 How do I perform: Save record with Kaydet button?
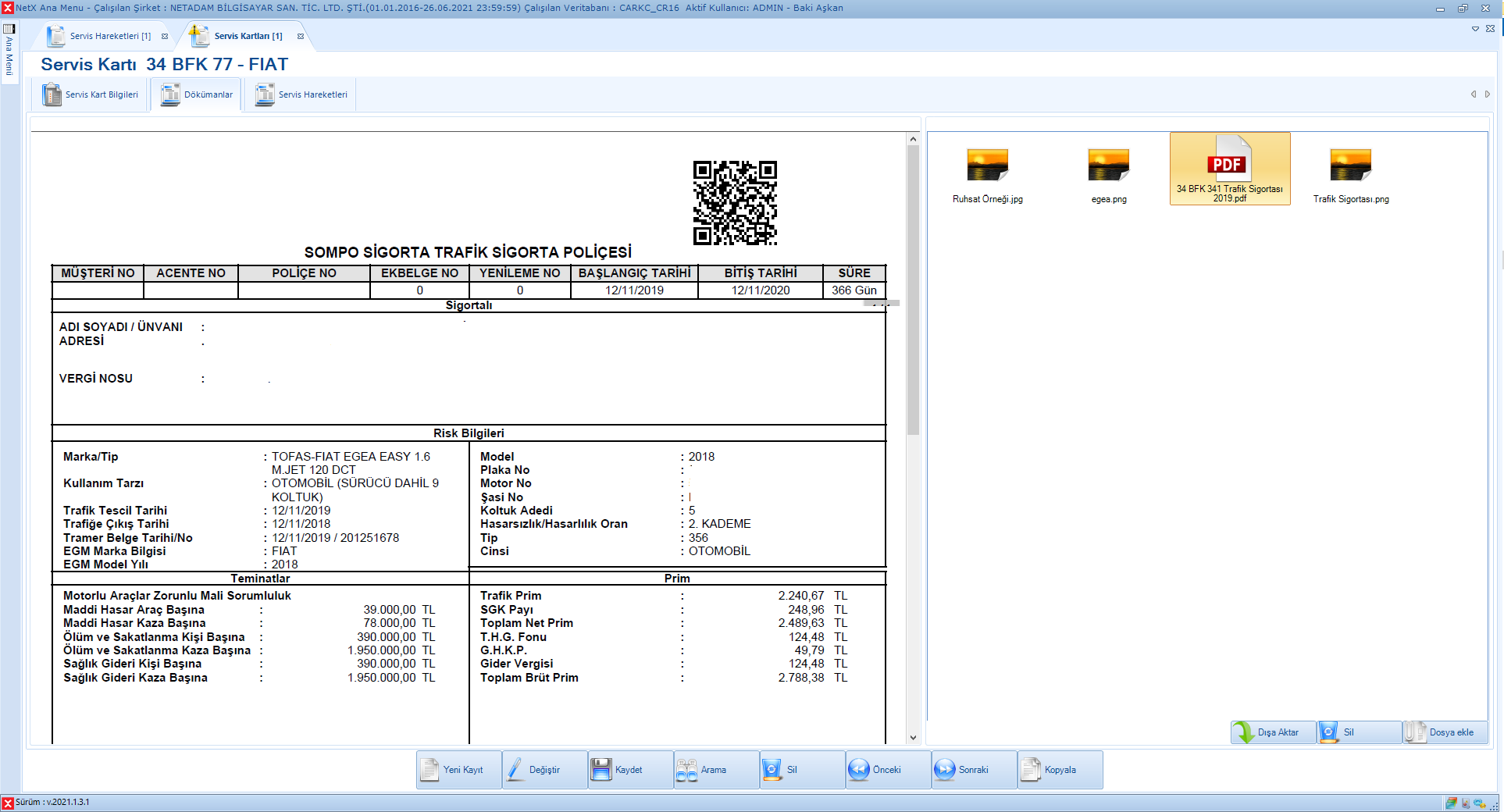[x=630, y=770]
